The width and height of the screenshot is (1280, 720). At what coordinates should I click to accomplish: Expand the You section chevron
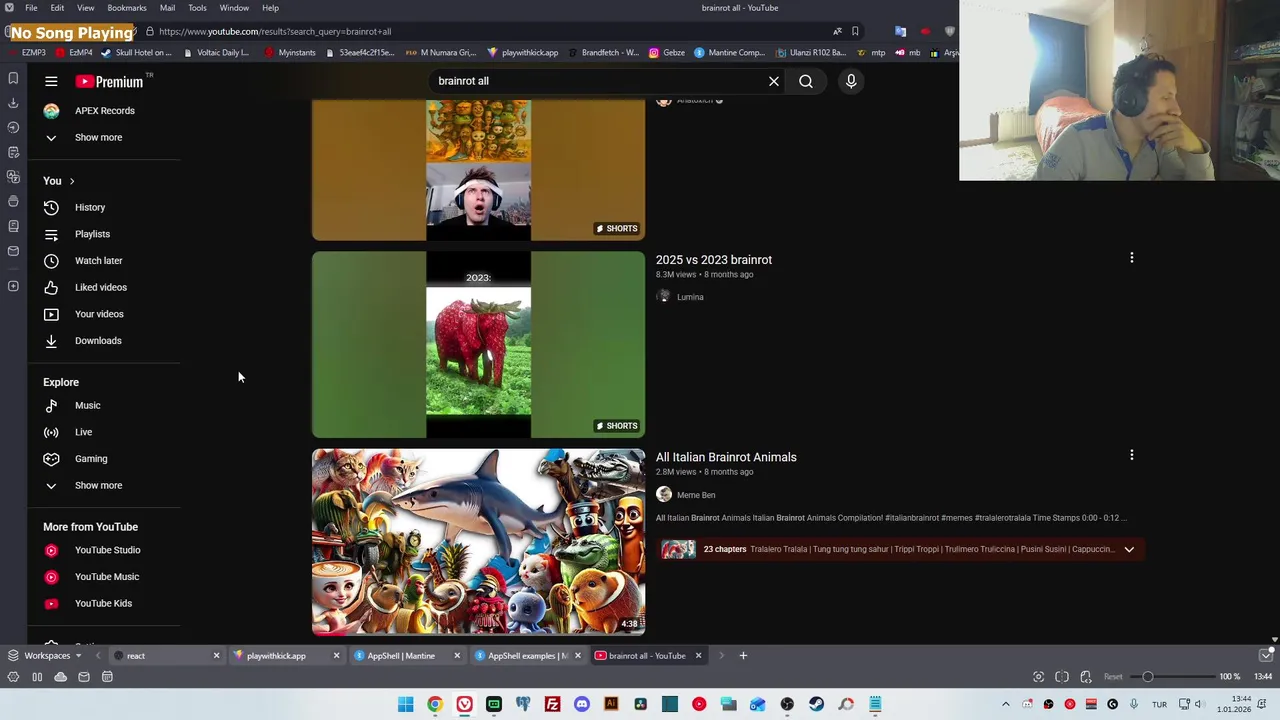(x=72, y=181)
